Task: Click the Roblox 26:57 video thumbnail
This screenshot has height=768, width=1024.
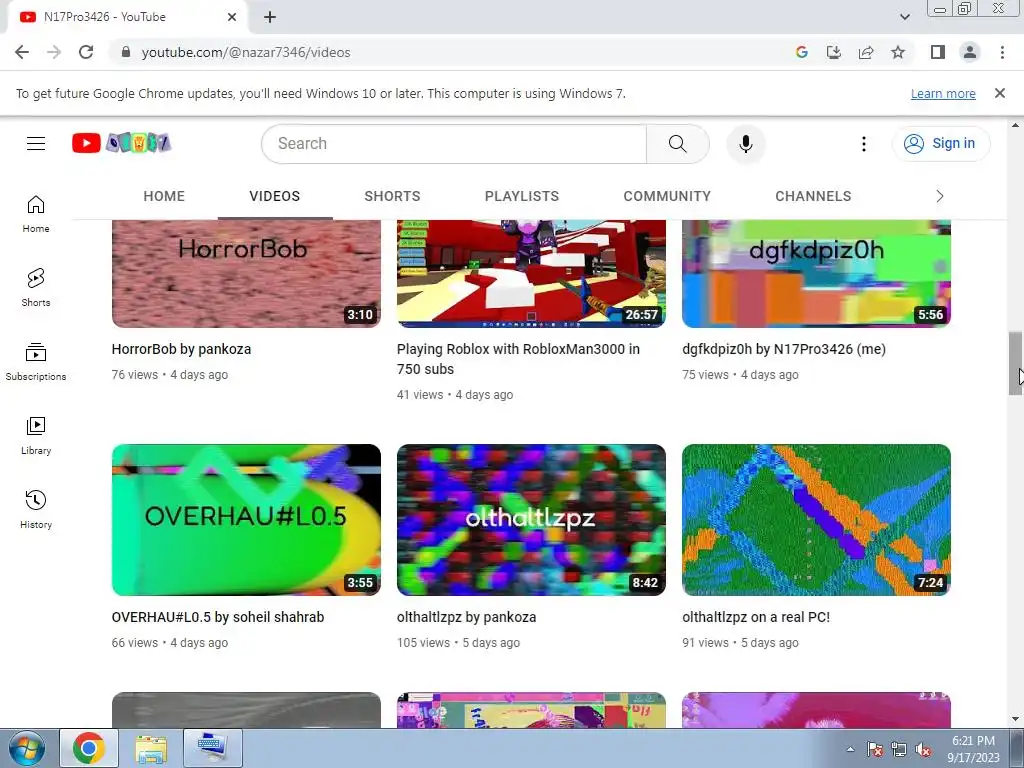Action: pos(531,273)
